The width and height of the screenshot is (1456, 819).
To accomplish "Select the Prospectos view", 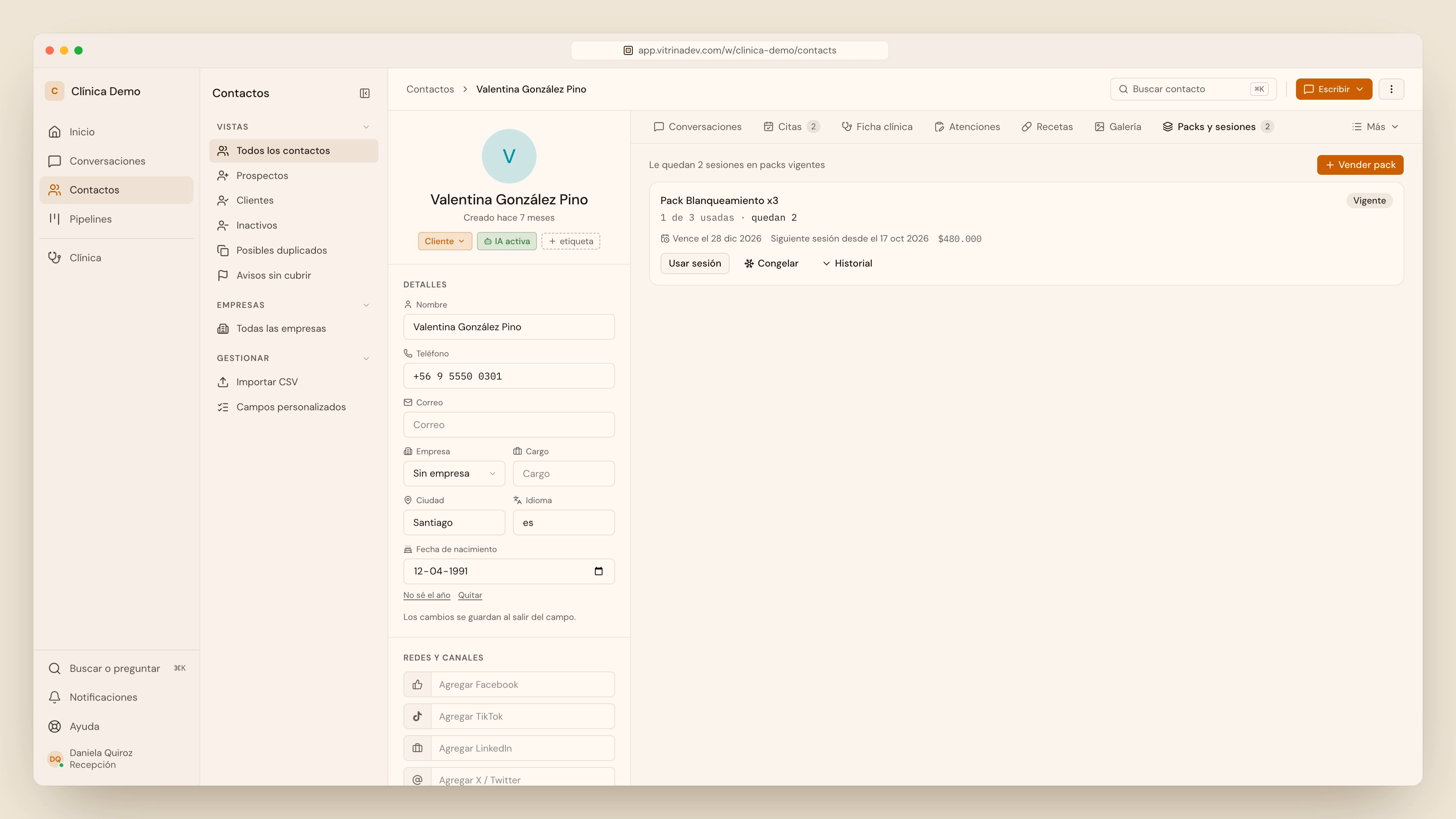I will tap(293, 176).
